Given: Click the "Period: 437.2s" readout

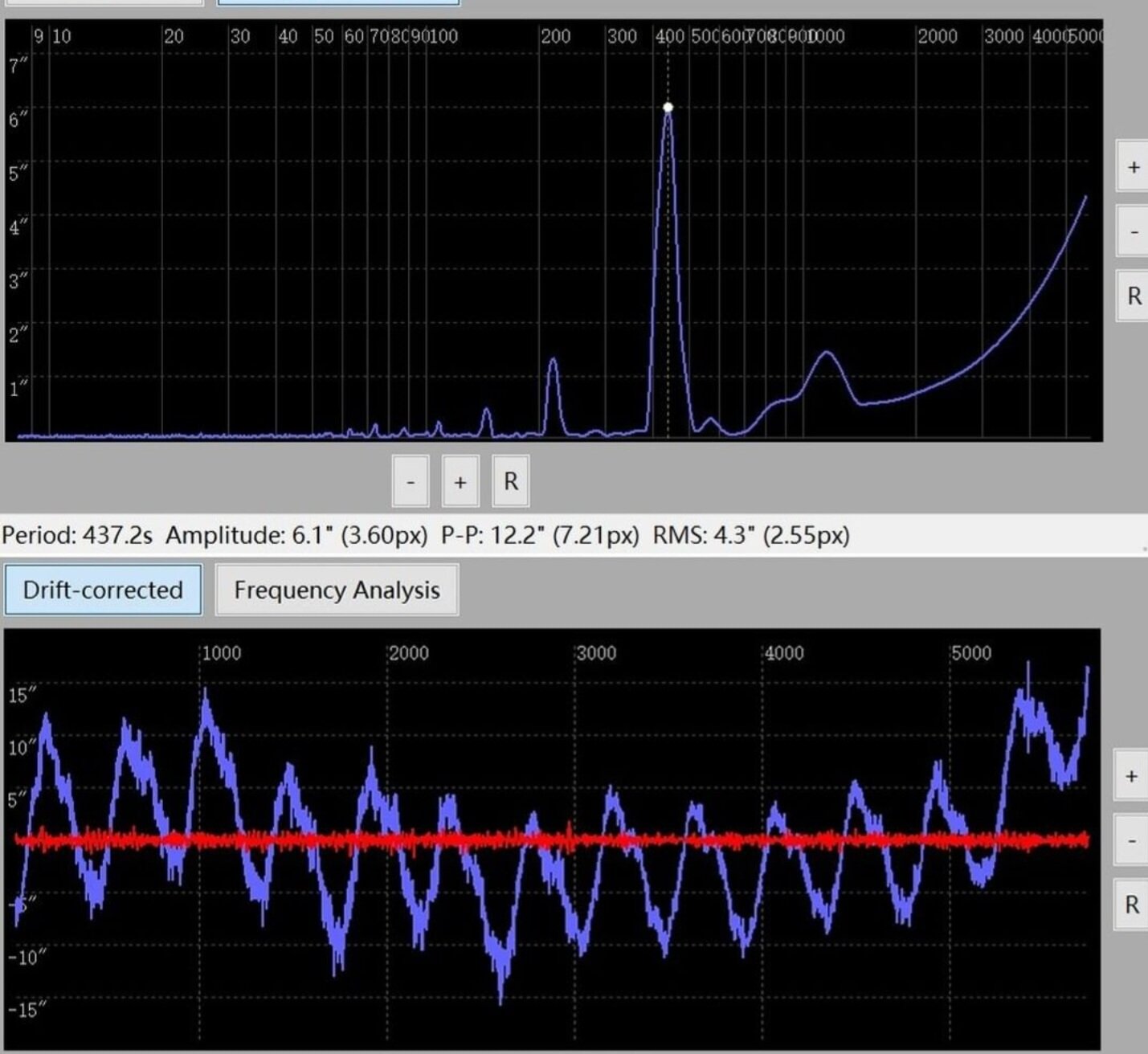Looking at the screenshot, I should point(77,535).
